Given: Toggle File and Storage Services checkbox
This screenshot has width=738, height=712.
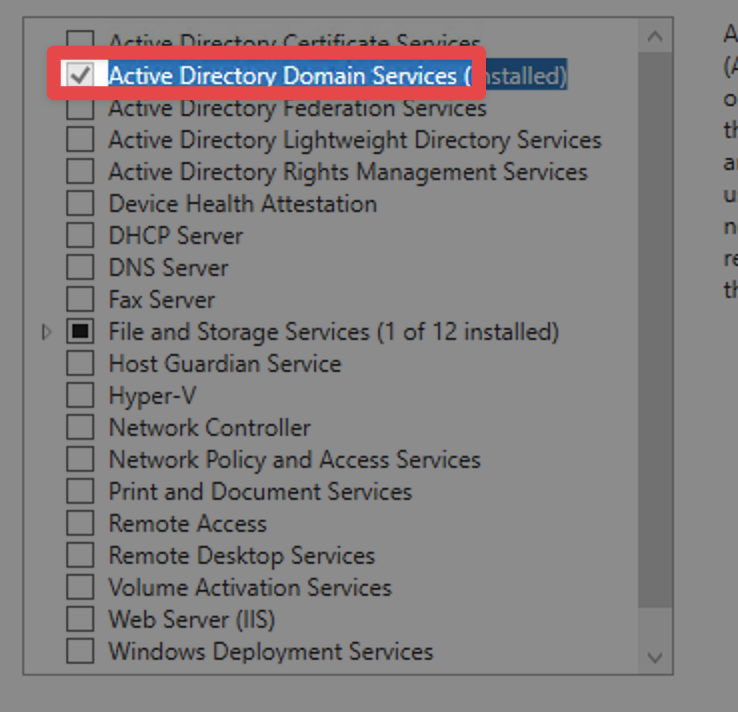Looking at the screenshot, I should pyautogui.click(x=80, y=331).
